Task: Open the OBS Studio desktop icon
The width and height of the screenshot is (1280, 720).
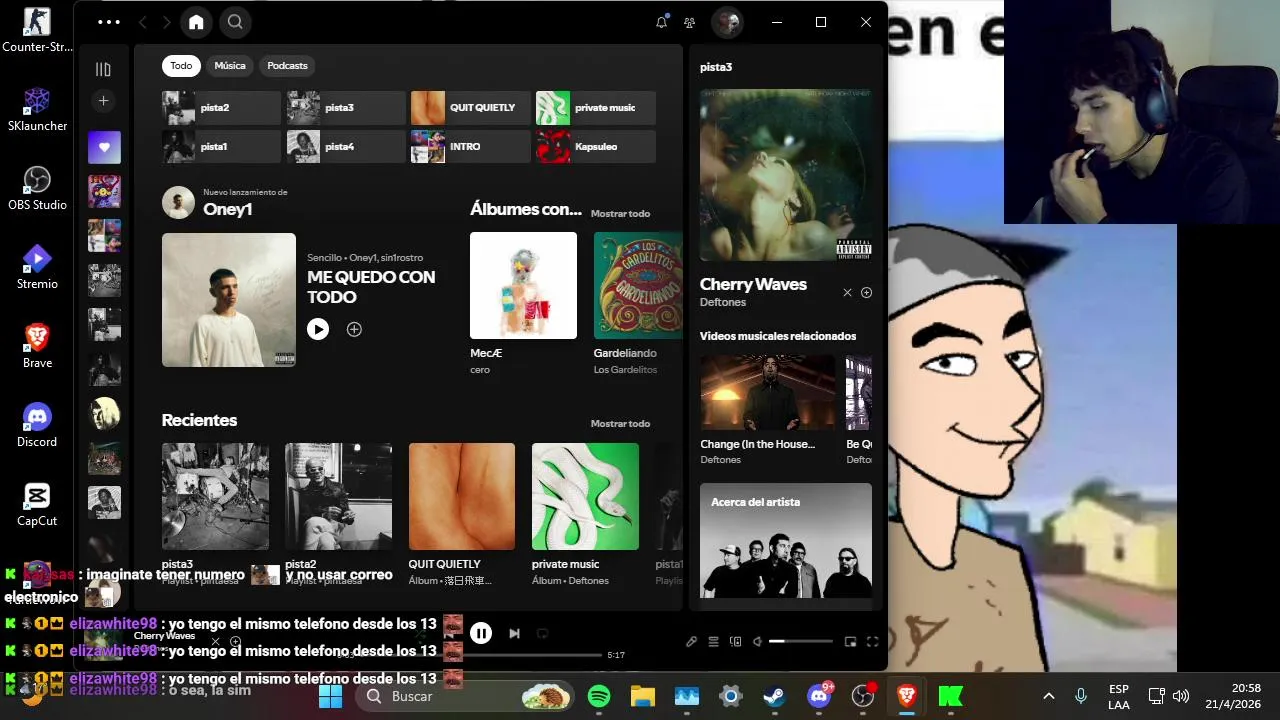Action: (37, 187)
